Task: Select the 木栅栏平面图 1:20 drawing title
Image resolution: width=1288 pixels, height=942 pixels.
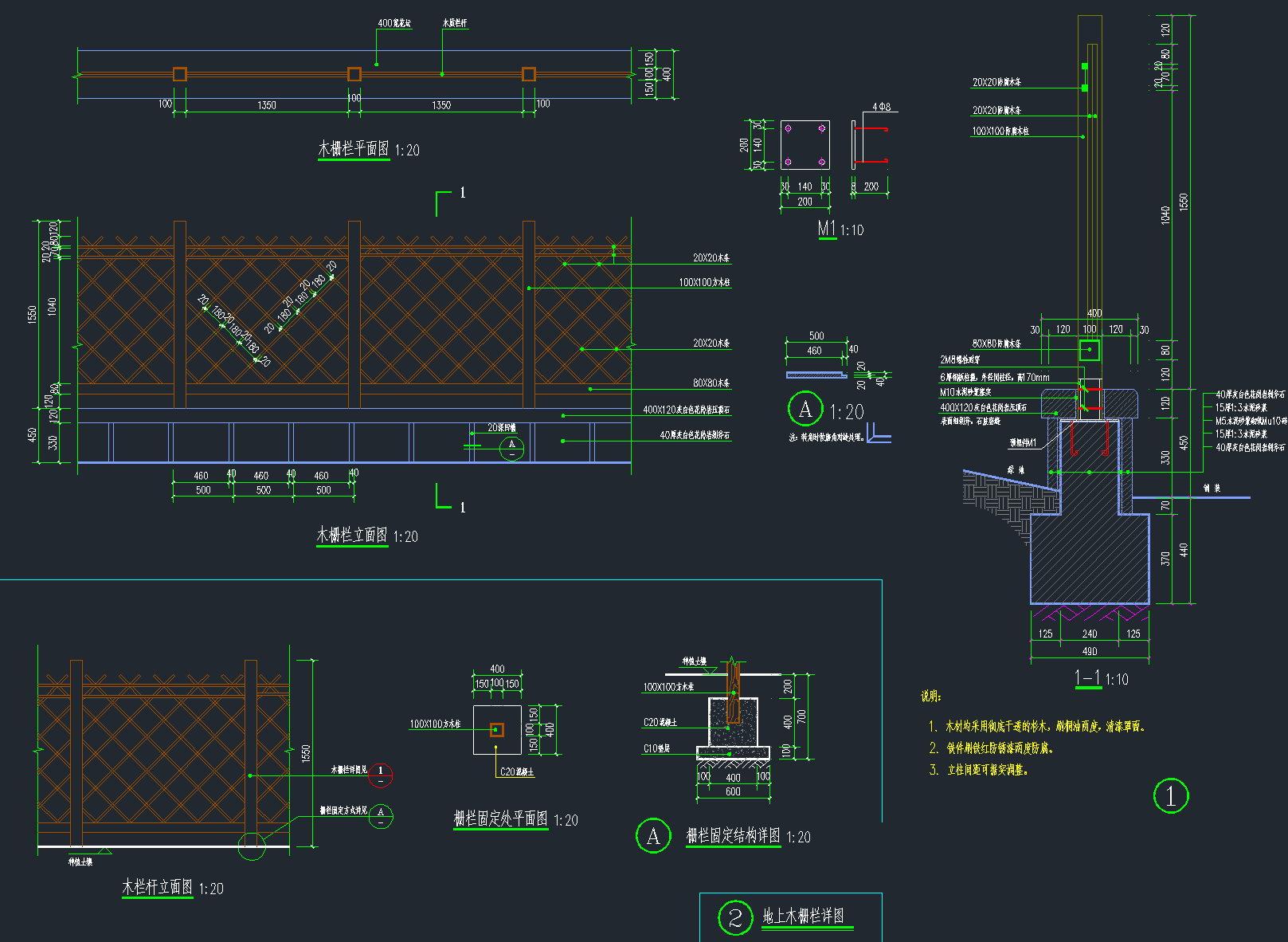Action: click(x=369, y=149)
